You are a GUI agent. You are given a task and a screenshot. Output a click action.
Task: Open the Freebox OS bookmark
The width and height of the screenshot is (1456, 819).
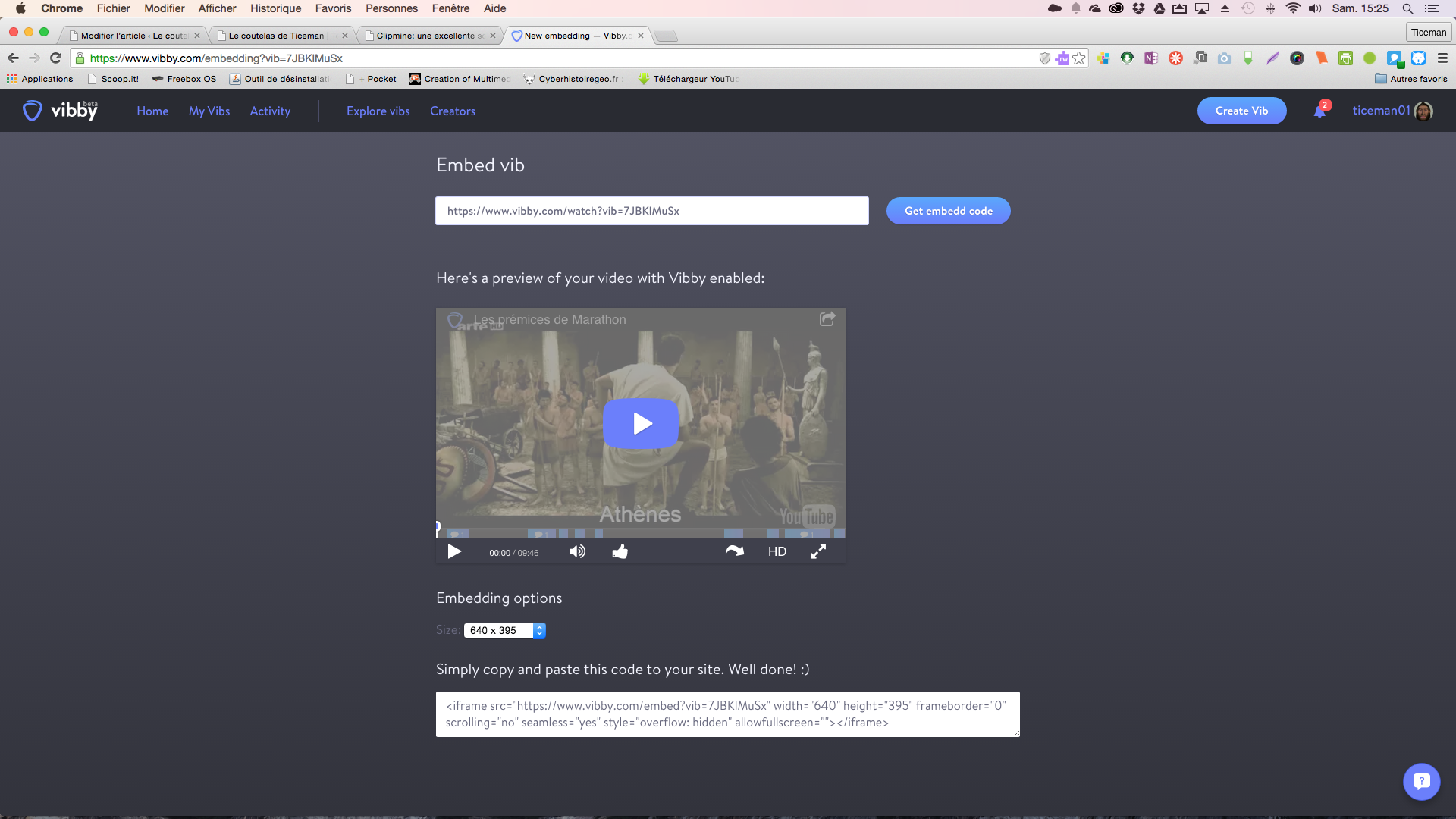184,79
